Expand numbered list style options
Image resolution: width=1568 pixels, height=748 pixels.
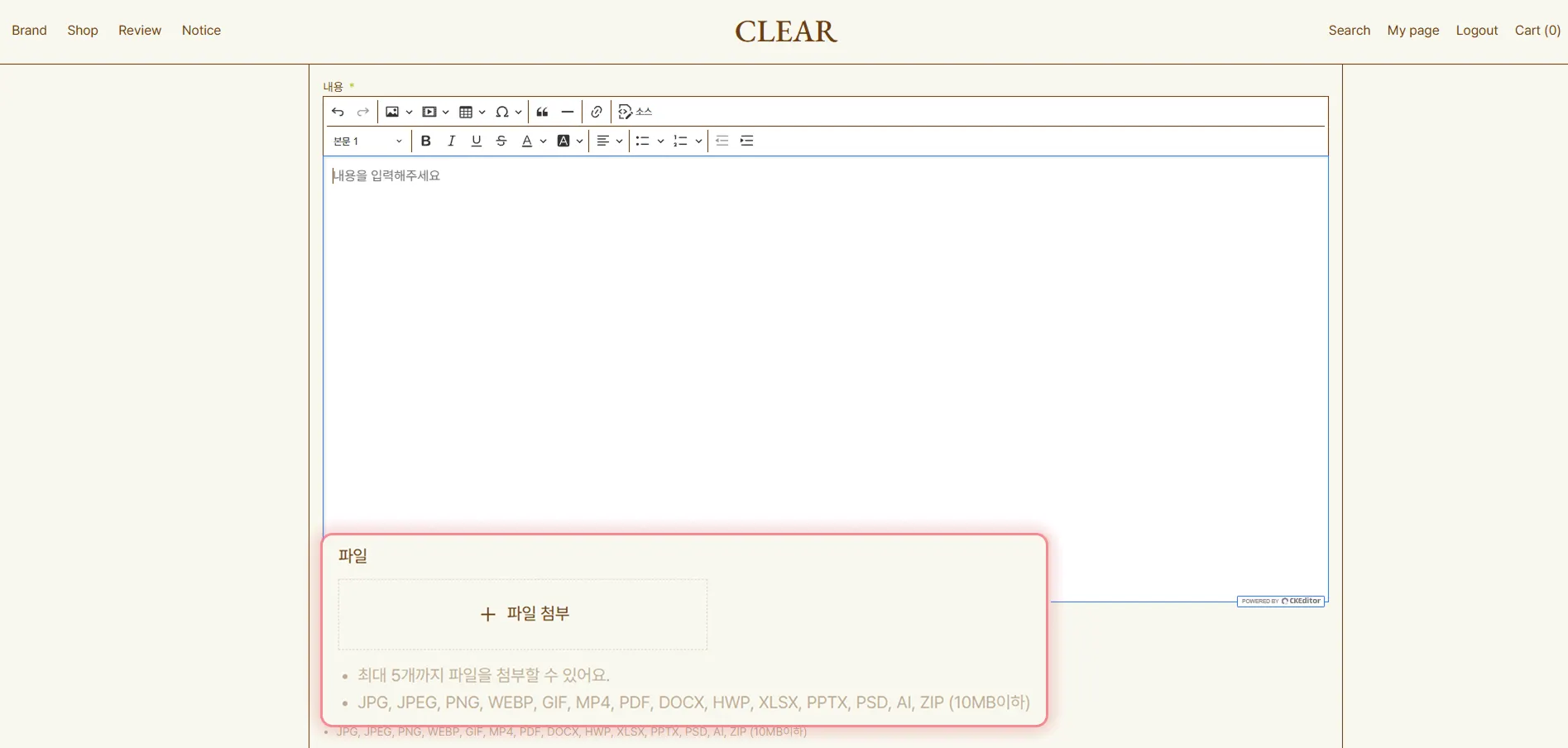coord(698,141)
